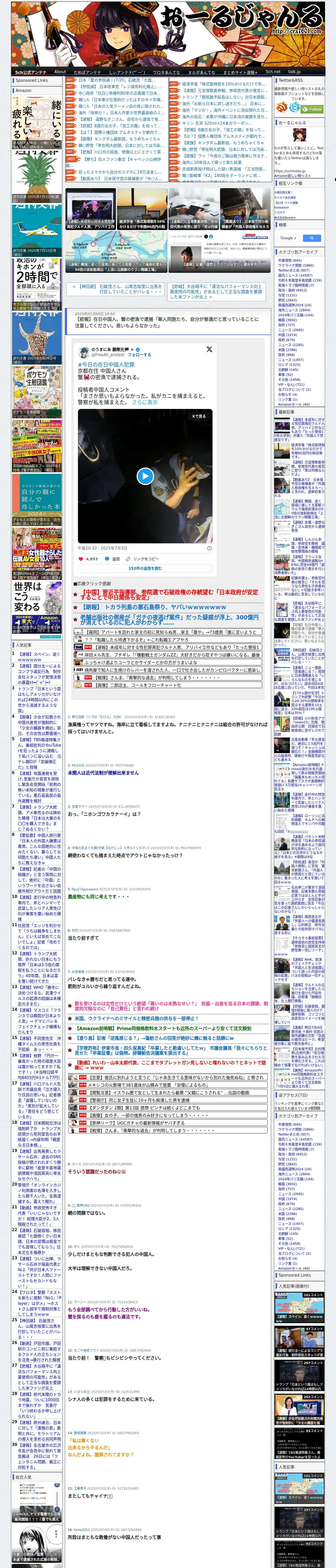Open the 'ウクライナ情勢 (1860)' category link
This screenshot has width=336, height=1568.
point(296,266)
